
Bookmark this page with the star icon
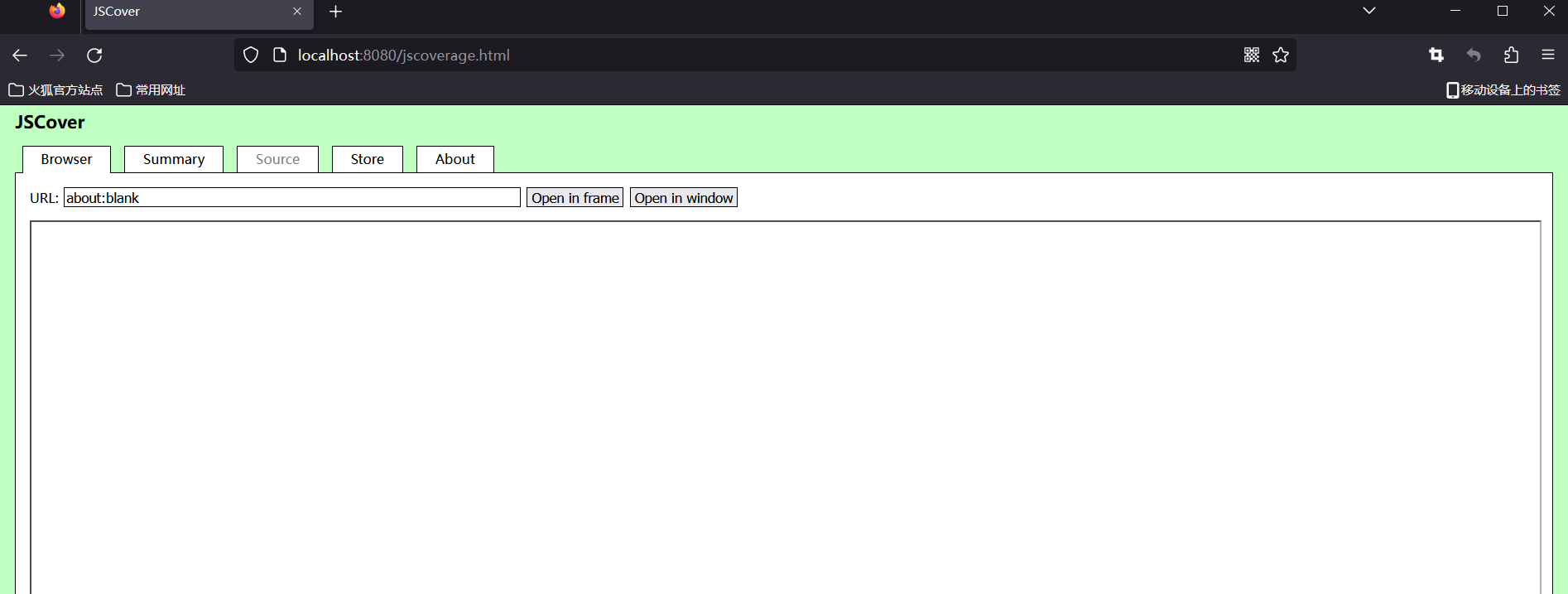click(1281, 55)
